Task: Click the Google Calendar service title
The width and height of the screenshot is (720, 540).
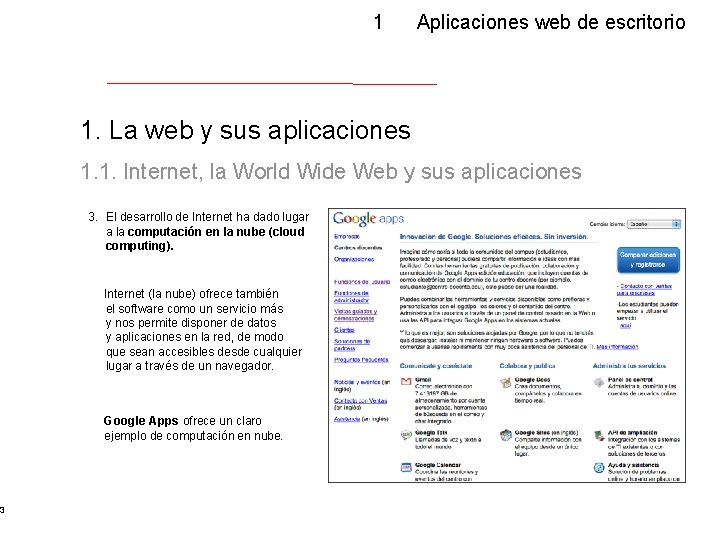Action: pos(438,465)
